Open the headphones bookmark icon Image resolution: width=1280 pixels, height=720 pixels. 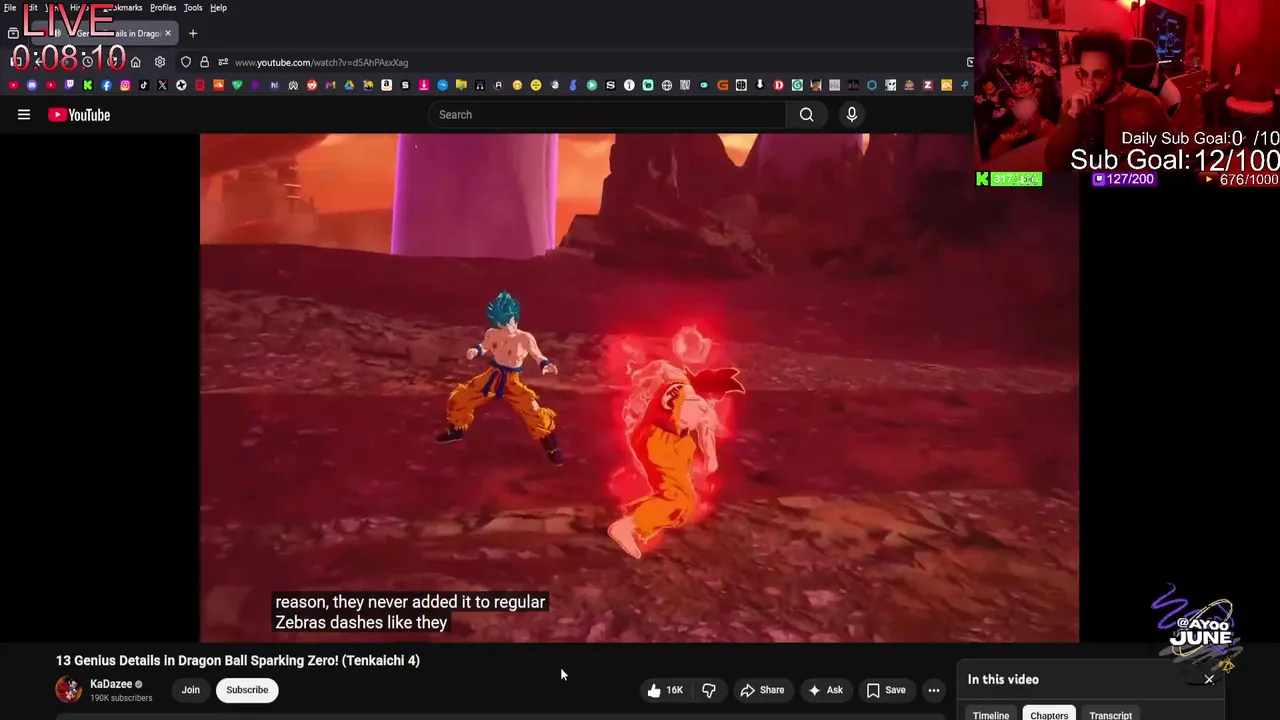pyautogui.click(x=480, y=85)
